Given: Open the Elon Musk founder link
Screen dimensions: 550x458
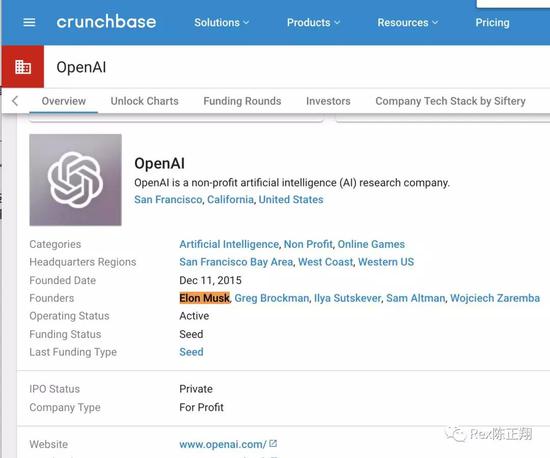Looking at the screenshot, I should 204,298.
